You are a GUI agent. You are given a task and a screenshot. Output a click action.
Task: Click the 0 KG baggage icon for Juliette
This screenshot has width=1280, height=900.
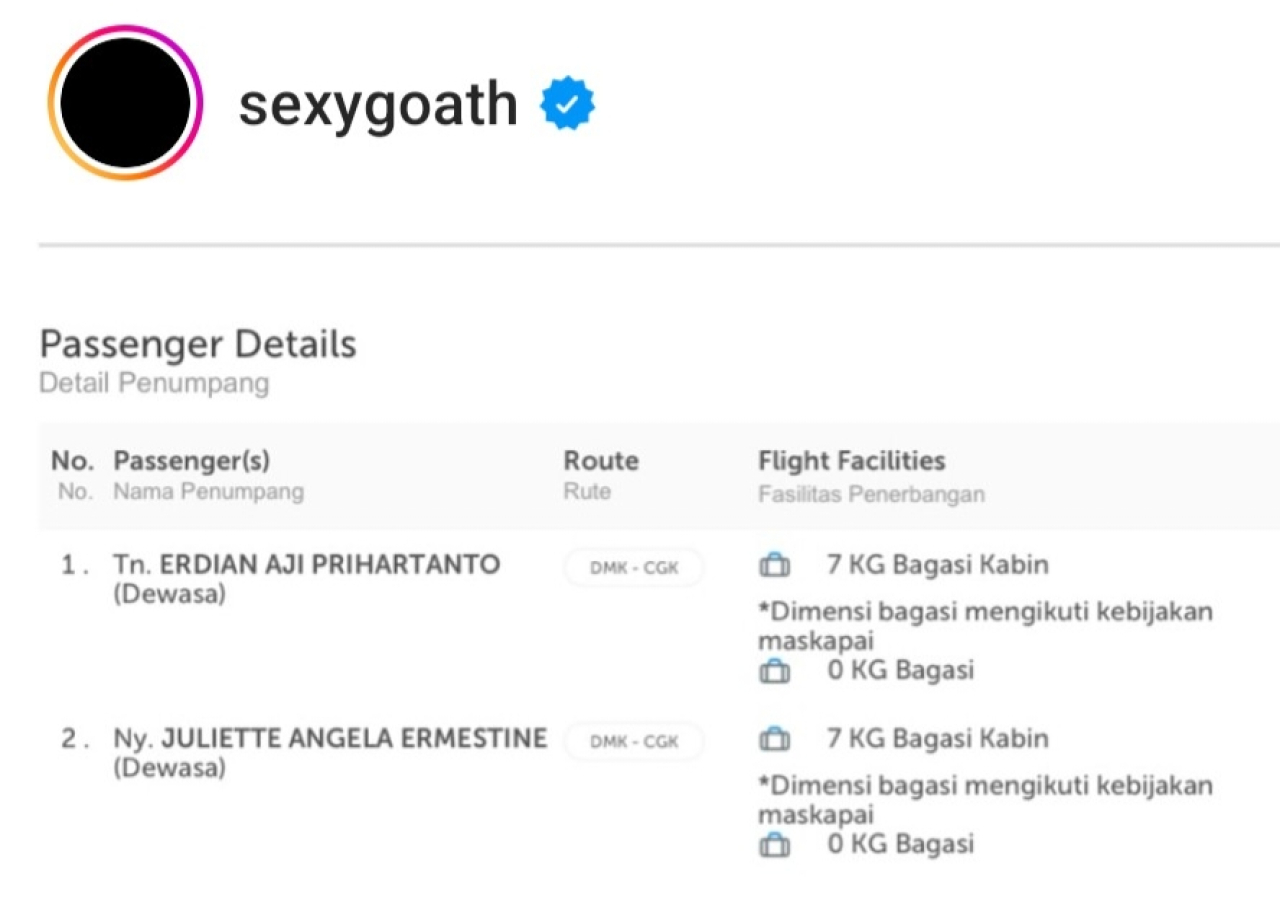tap(774, 845)
